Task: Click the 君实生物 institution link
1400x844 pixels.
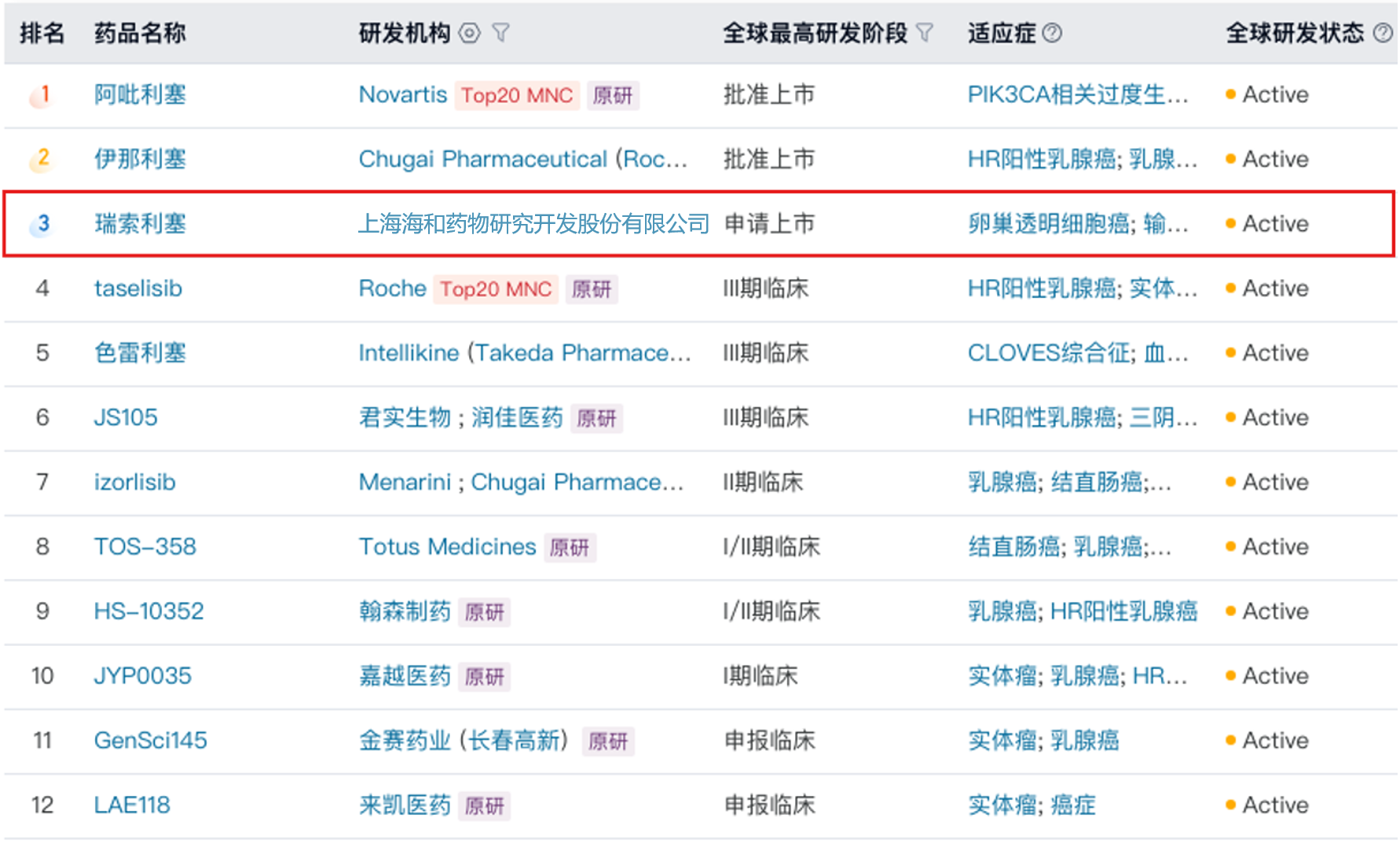Action: (405, 417)
